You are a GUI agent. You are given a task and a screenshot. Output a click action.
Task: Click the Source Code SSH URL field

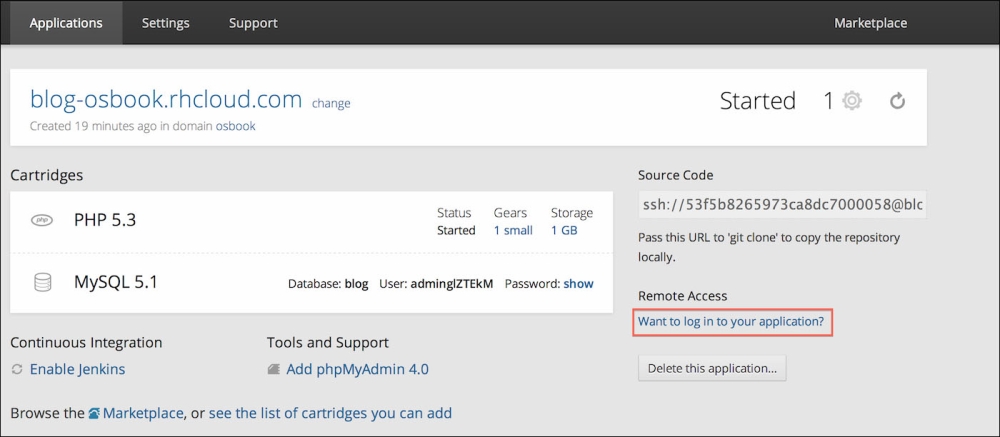782,206
